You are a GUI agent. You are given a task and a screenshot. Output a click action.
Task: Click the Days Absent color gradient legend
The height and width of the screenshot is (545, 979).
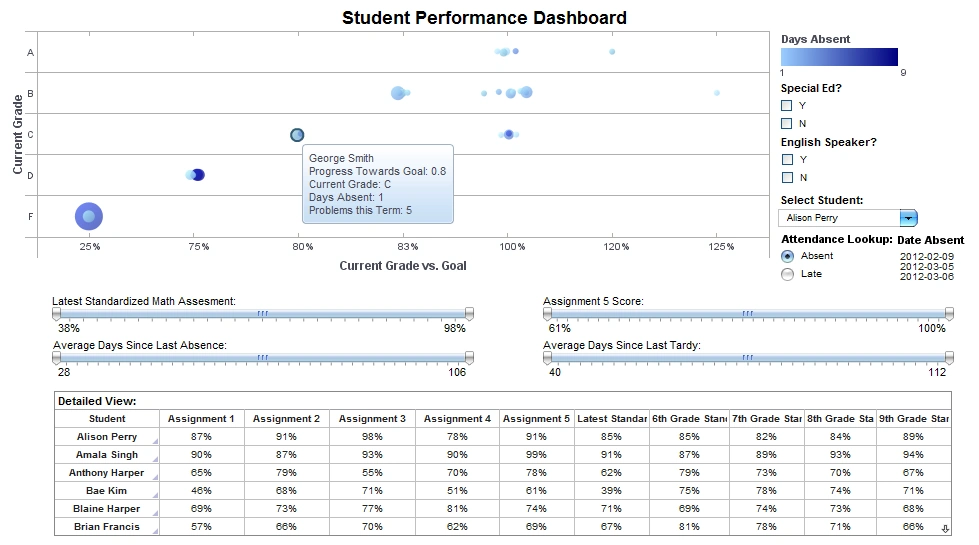(x=839, y=57)
